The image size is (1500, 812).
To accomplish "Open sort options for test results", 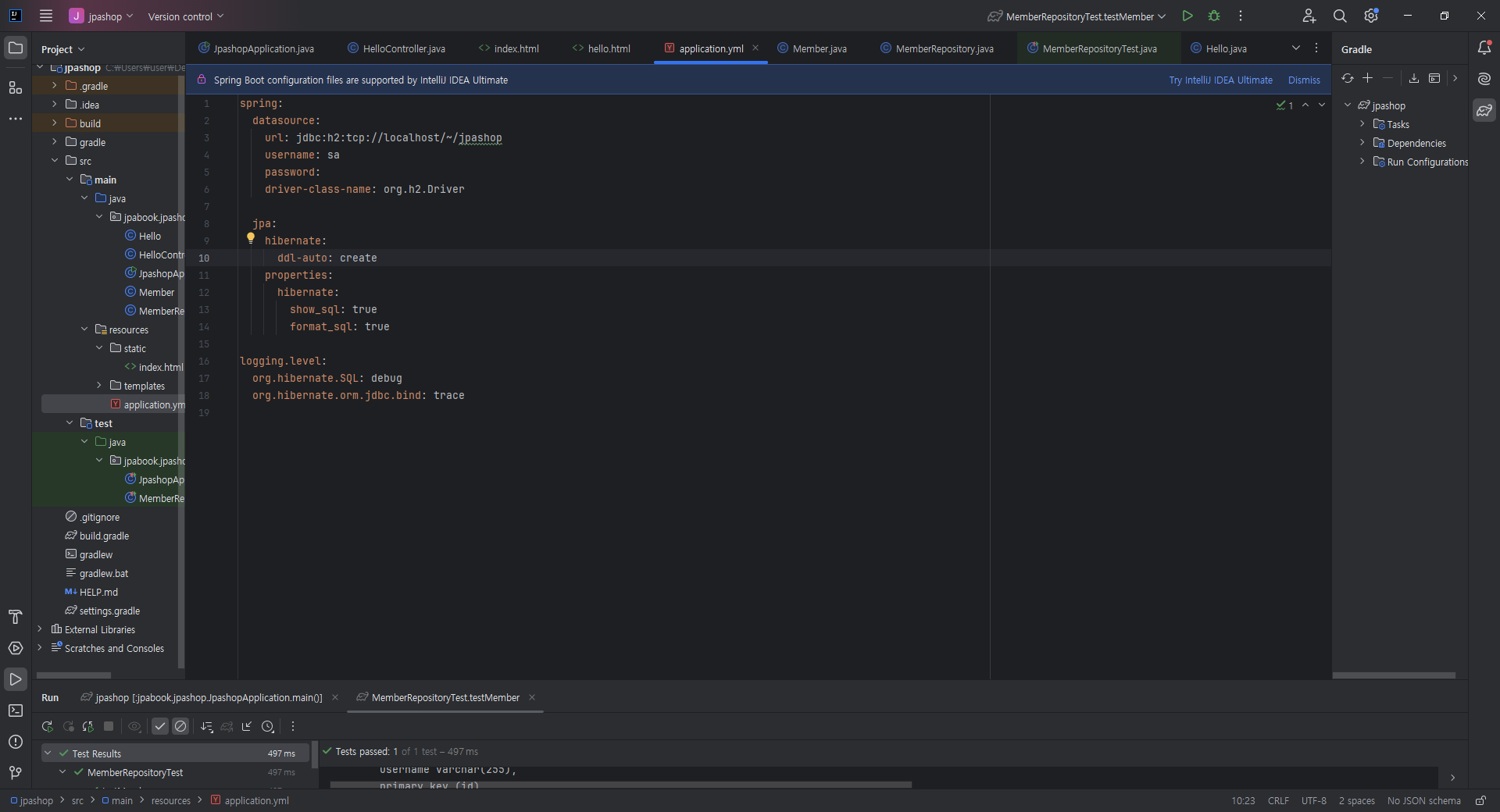I will pyautogui.click(x=207, y=726).
